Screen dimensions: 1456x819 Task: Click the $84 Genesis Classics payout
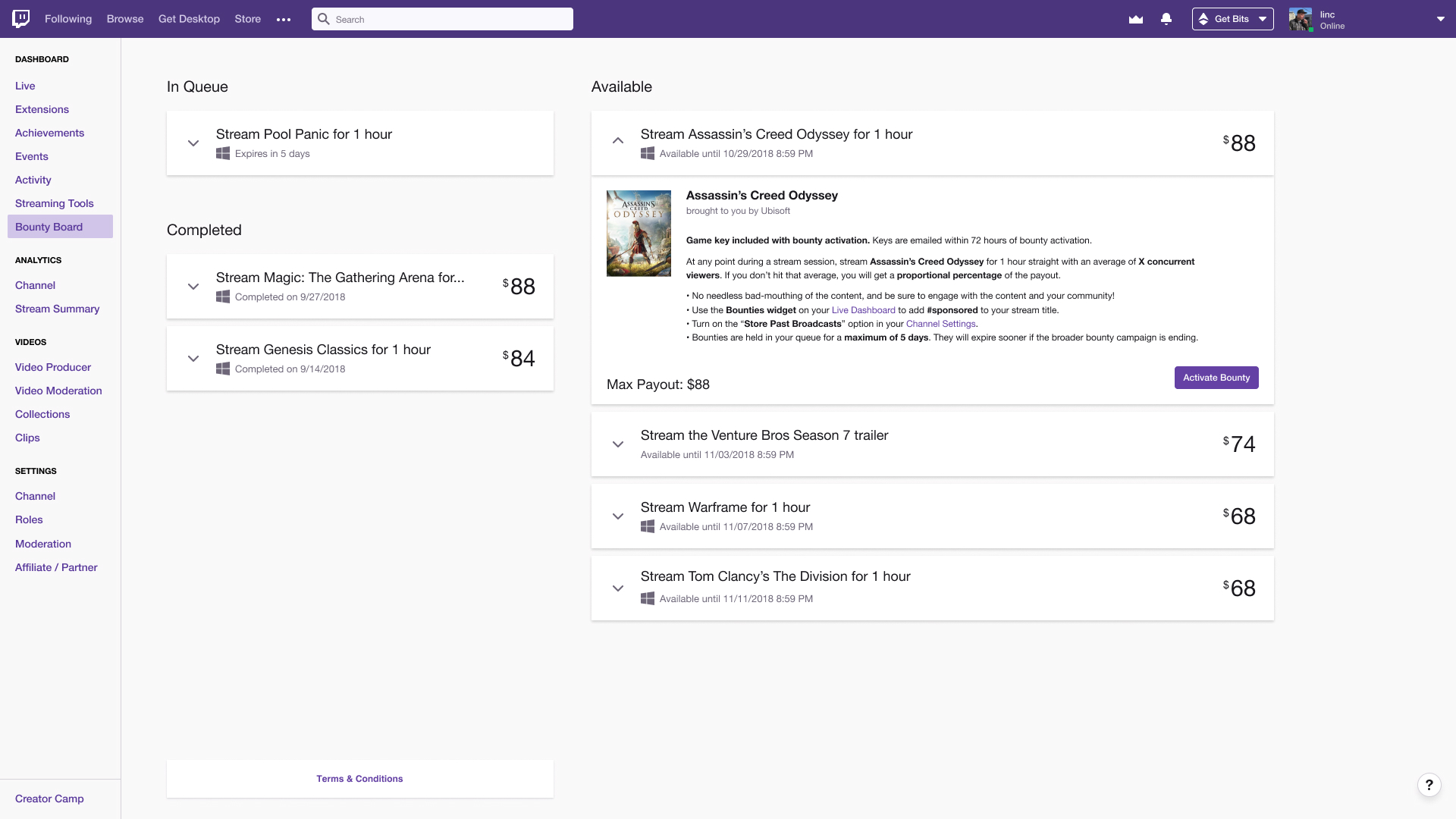coord(519,358)
